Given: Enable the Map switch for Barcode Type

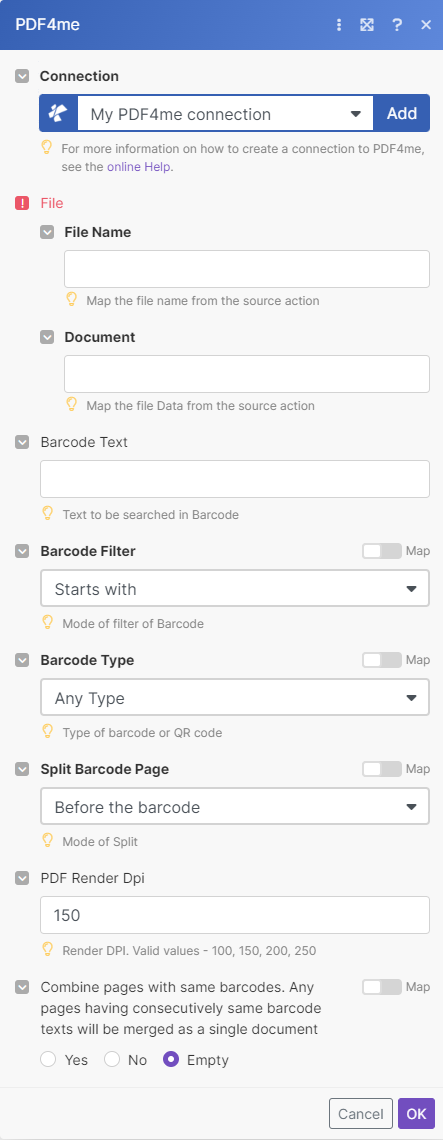Looking at the screenshot, I should 382,660.
